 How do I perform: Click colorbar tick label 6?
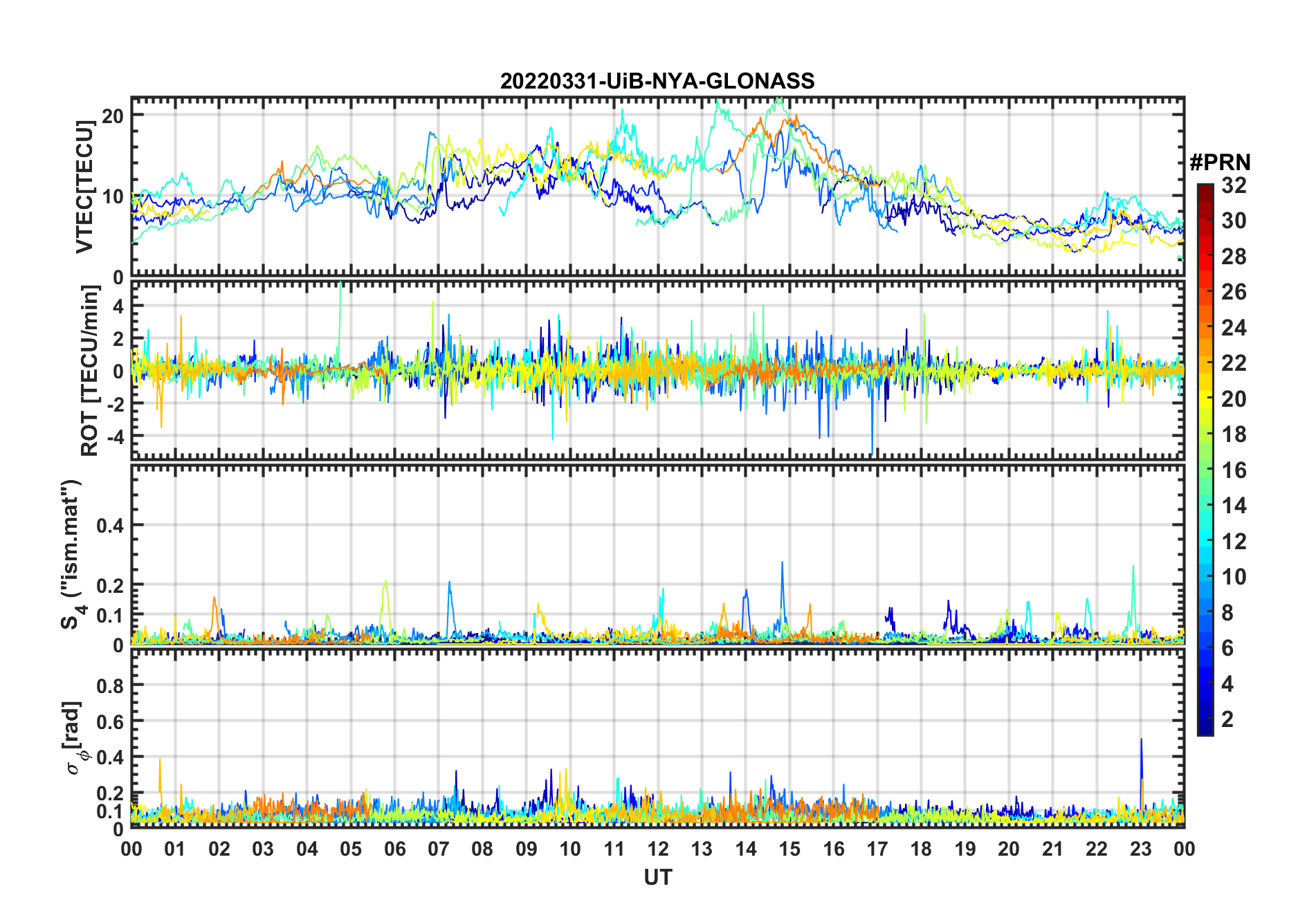[x=1228, y=648]
